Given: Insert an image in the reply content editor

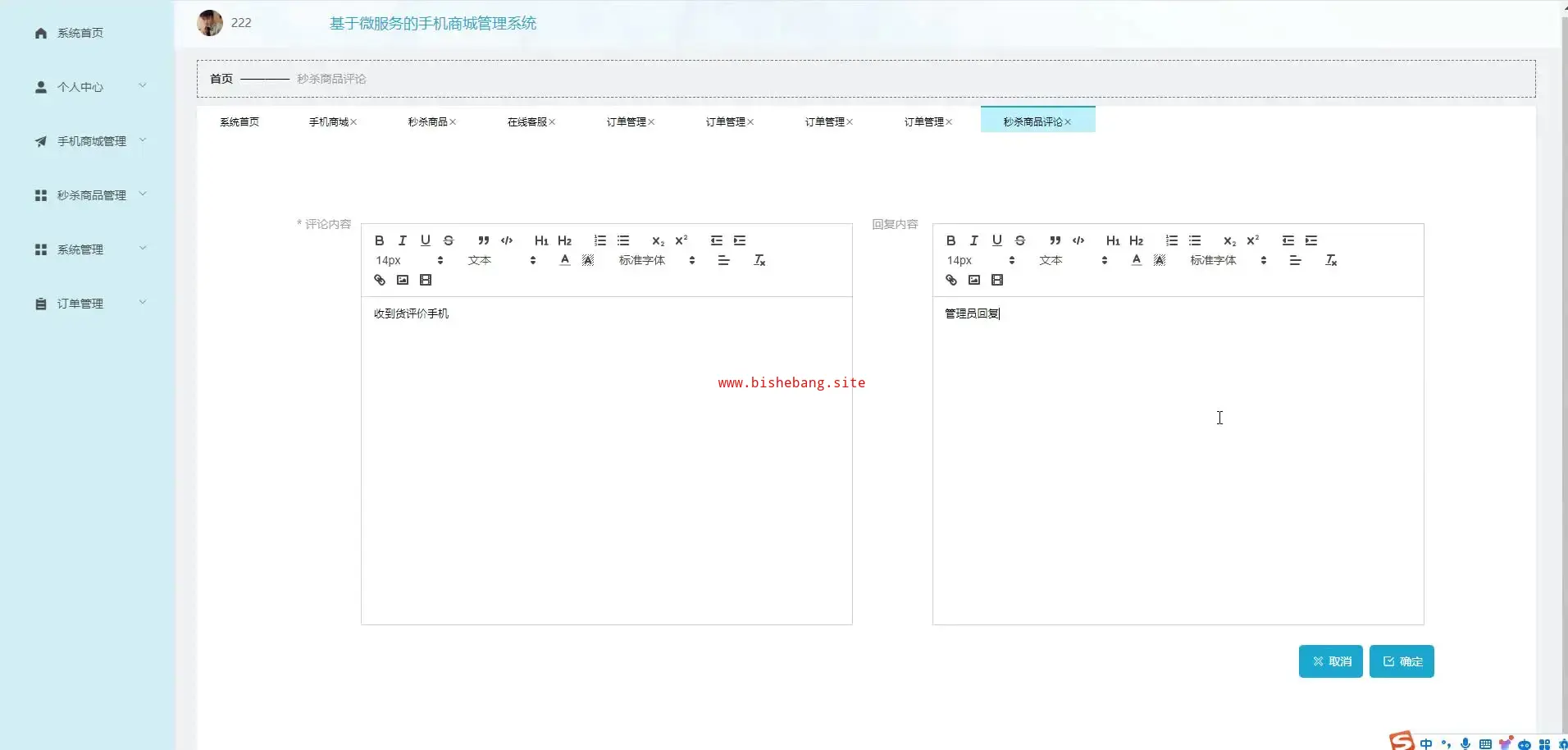Looking at the screenshot, I should [x=973, y=280].
